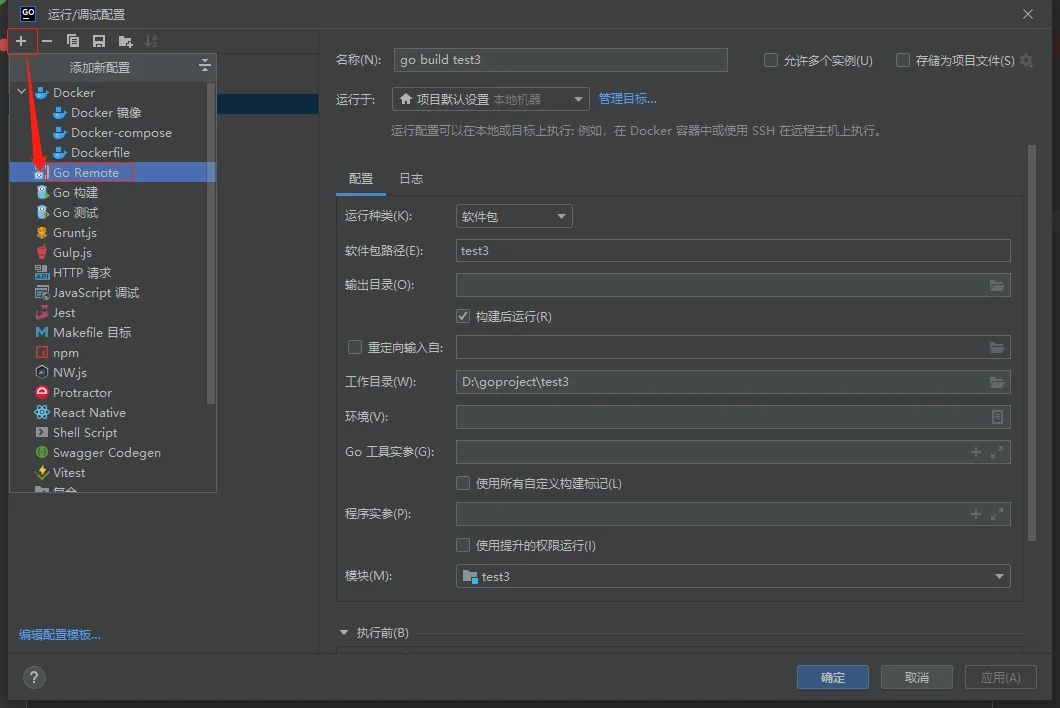Screen dimensions: 1060x708
Task: Click the 取消 button
Action: click(x=917, y=677)
